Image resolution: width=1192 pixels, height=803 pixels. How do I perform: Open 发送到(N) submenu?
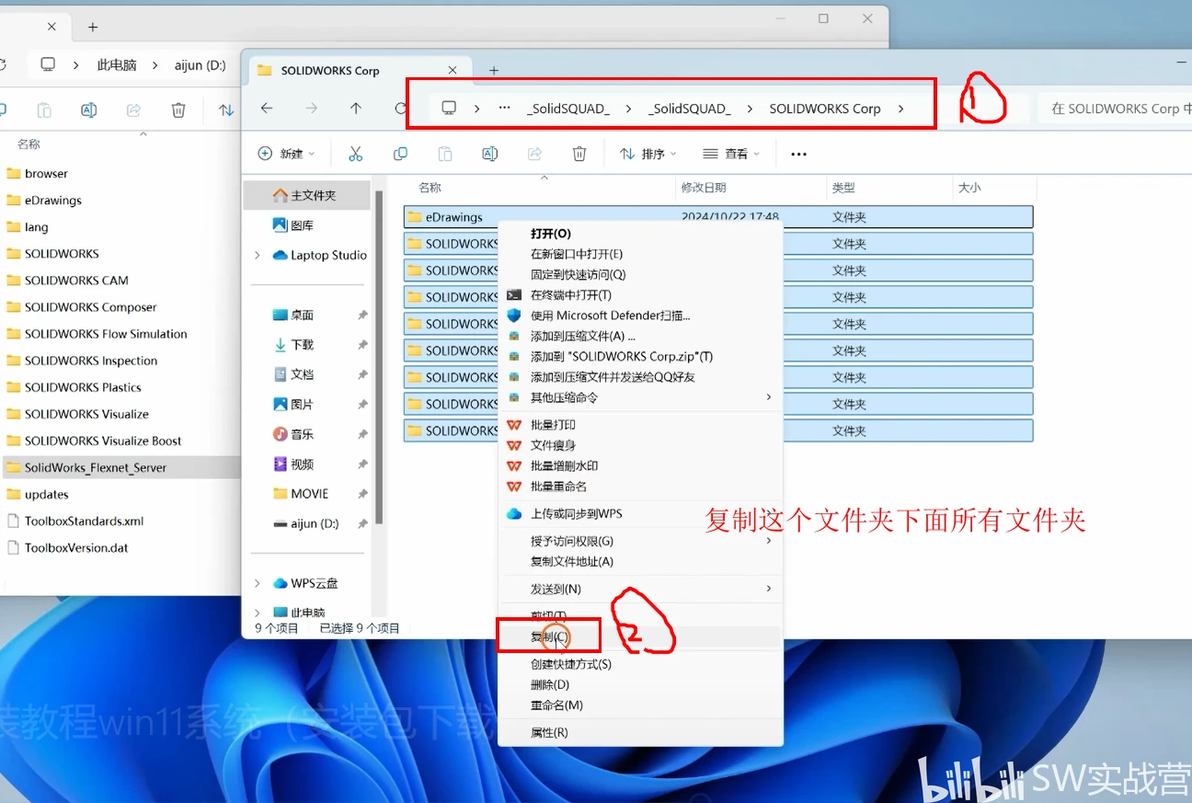click(640, 589)
